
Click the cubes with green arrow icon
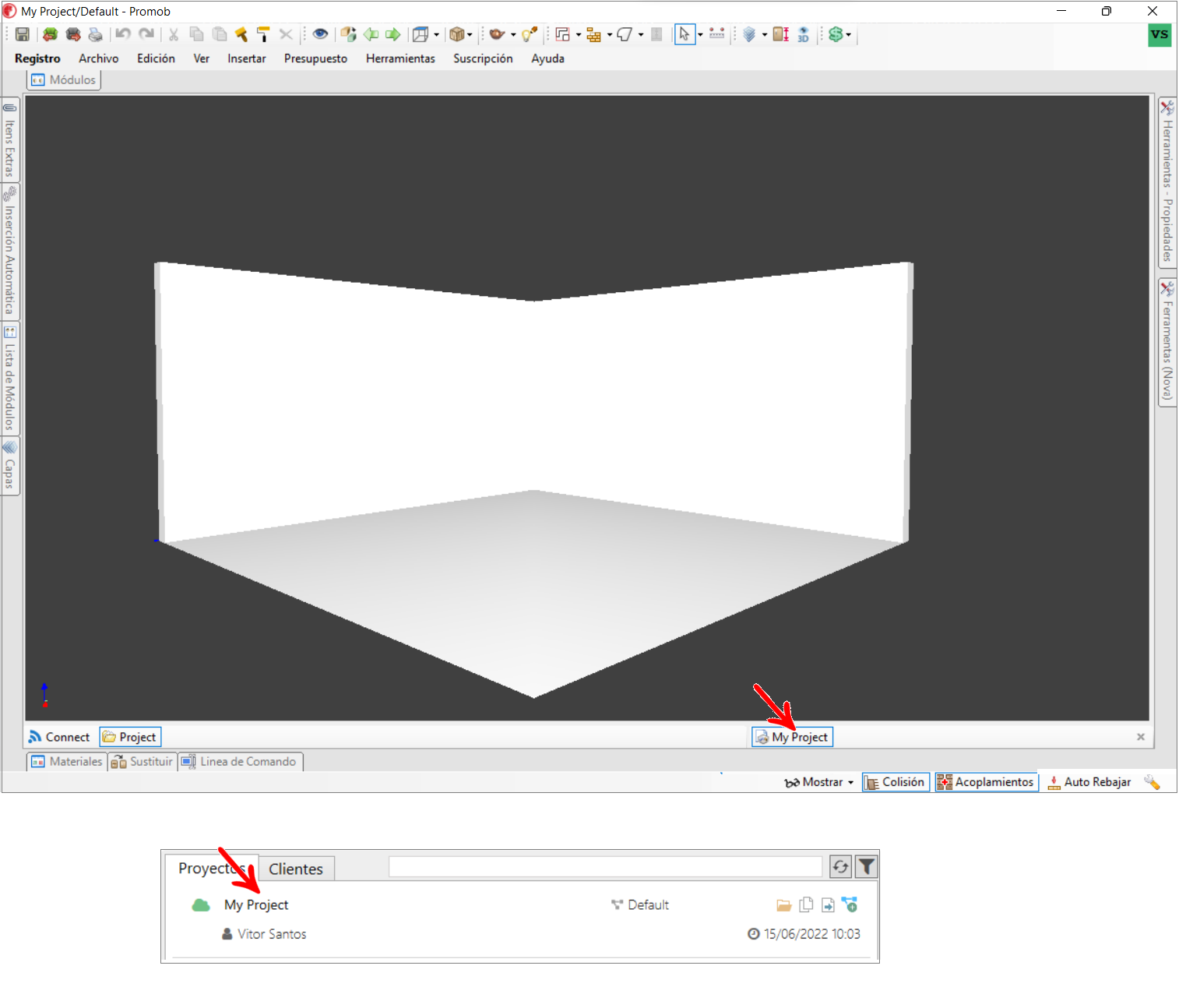[348, 34]
